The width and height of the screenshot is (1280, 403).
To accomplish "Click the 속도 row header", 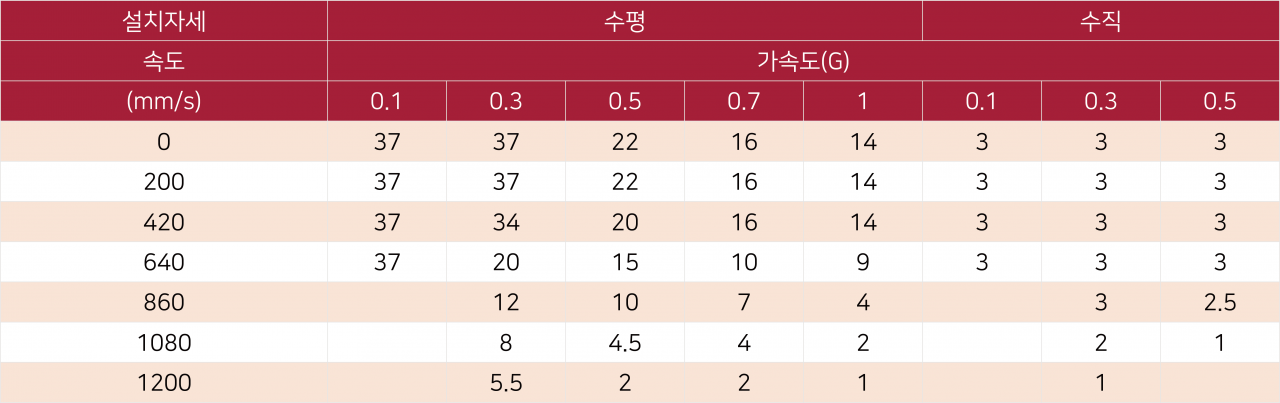I will (163, 61).
